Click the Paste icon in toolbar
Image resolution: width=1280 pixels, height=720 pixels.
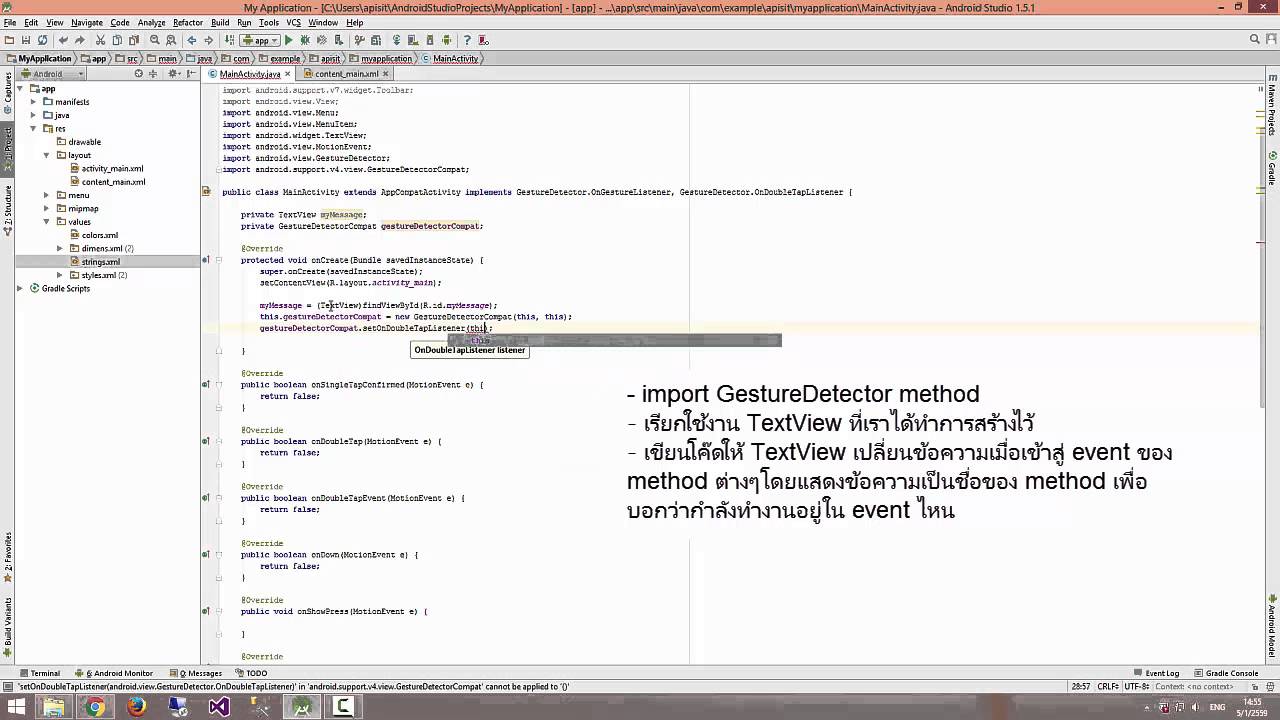(134, 40)
